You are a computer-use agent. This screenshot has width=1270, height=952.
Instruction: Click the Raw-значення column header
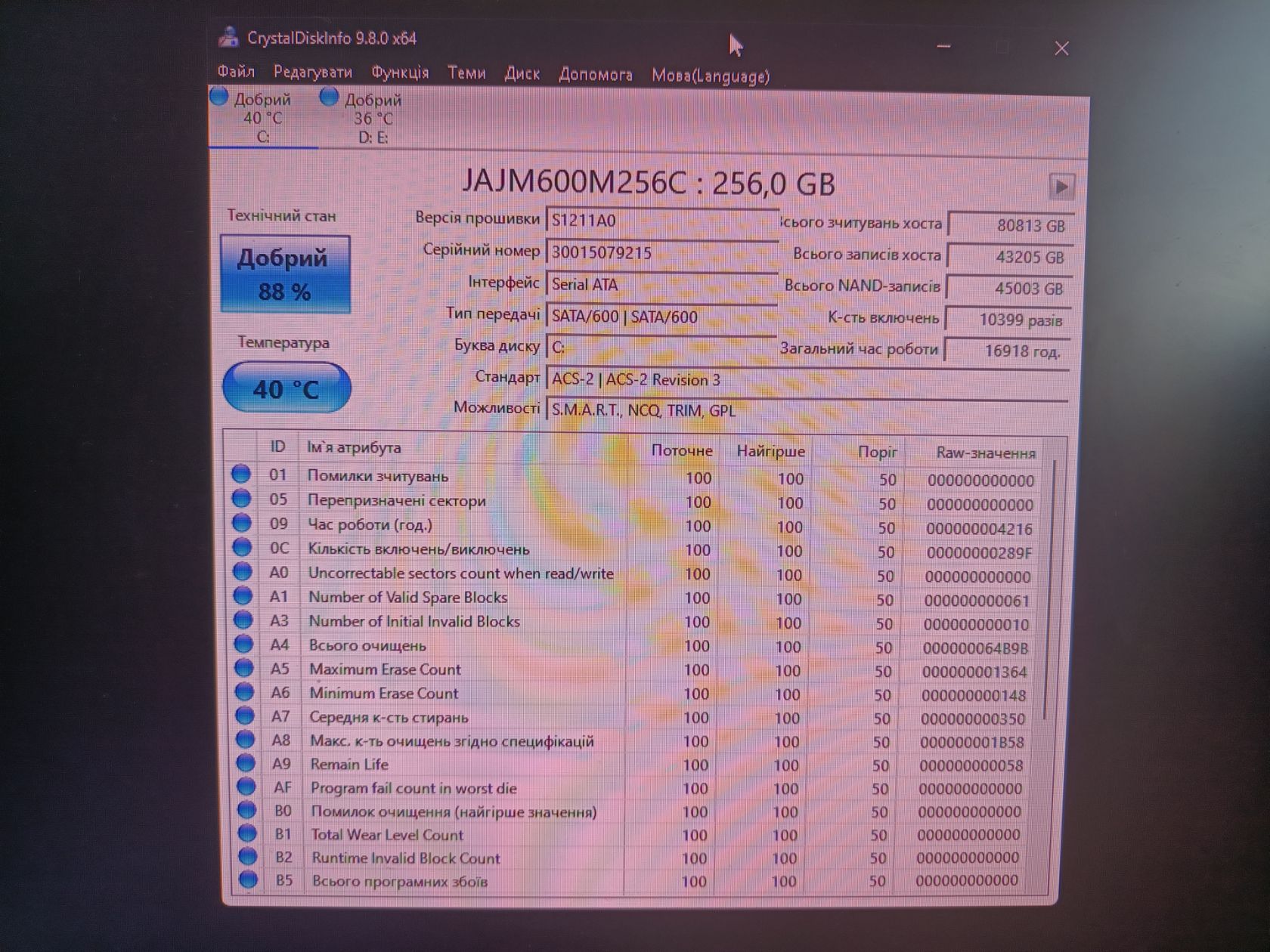tap(985, 453)
